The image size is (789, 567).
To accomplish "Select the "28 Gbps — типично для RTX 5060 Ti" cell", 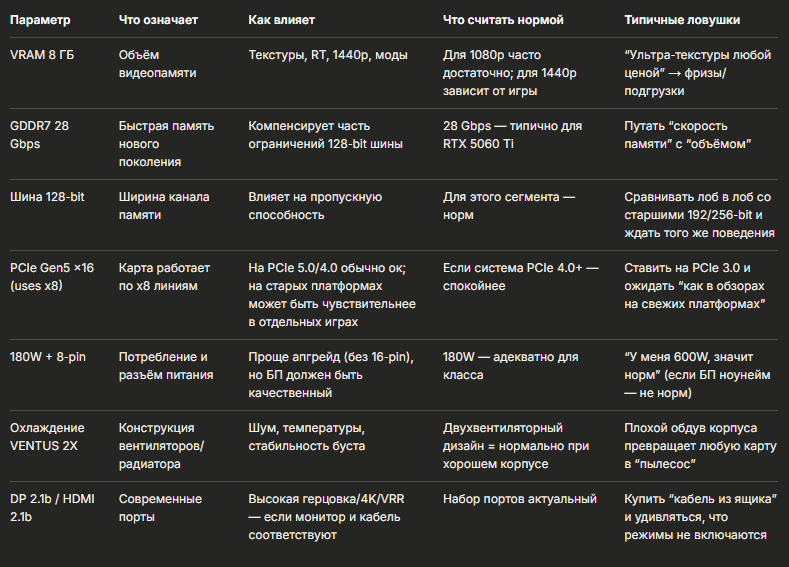I will click(x=512, y=135).
